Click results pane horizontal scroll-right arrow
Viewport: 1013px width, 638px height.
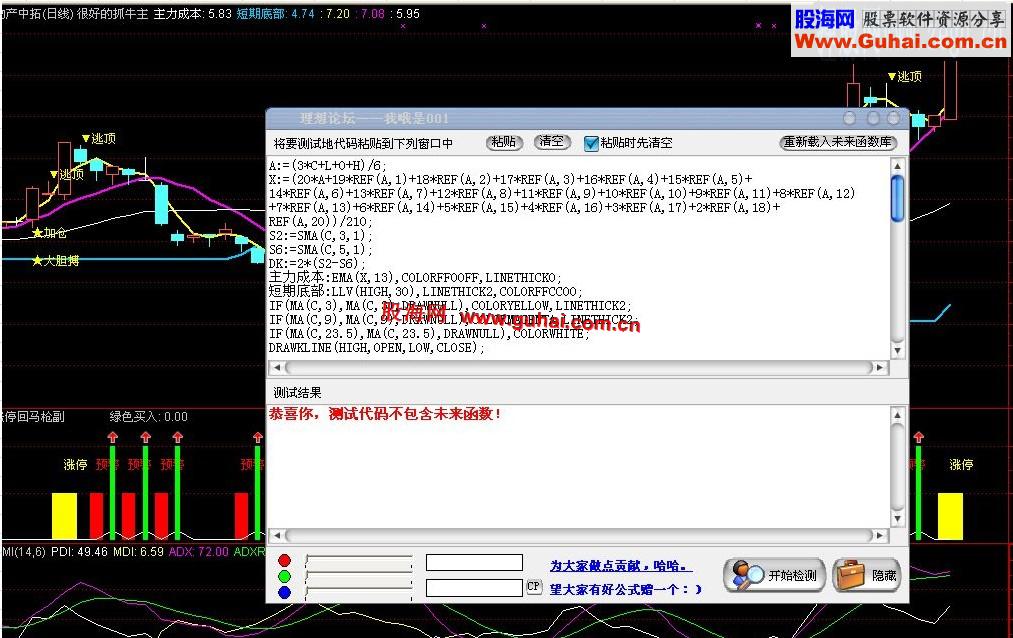(880, 535)
